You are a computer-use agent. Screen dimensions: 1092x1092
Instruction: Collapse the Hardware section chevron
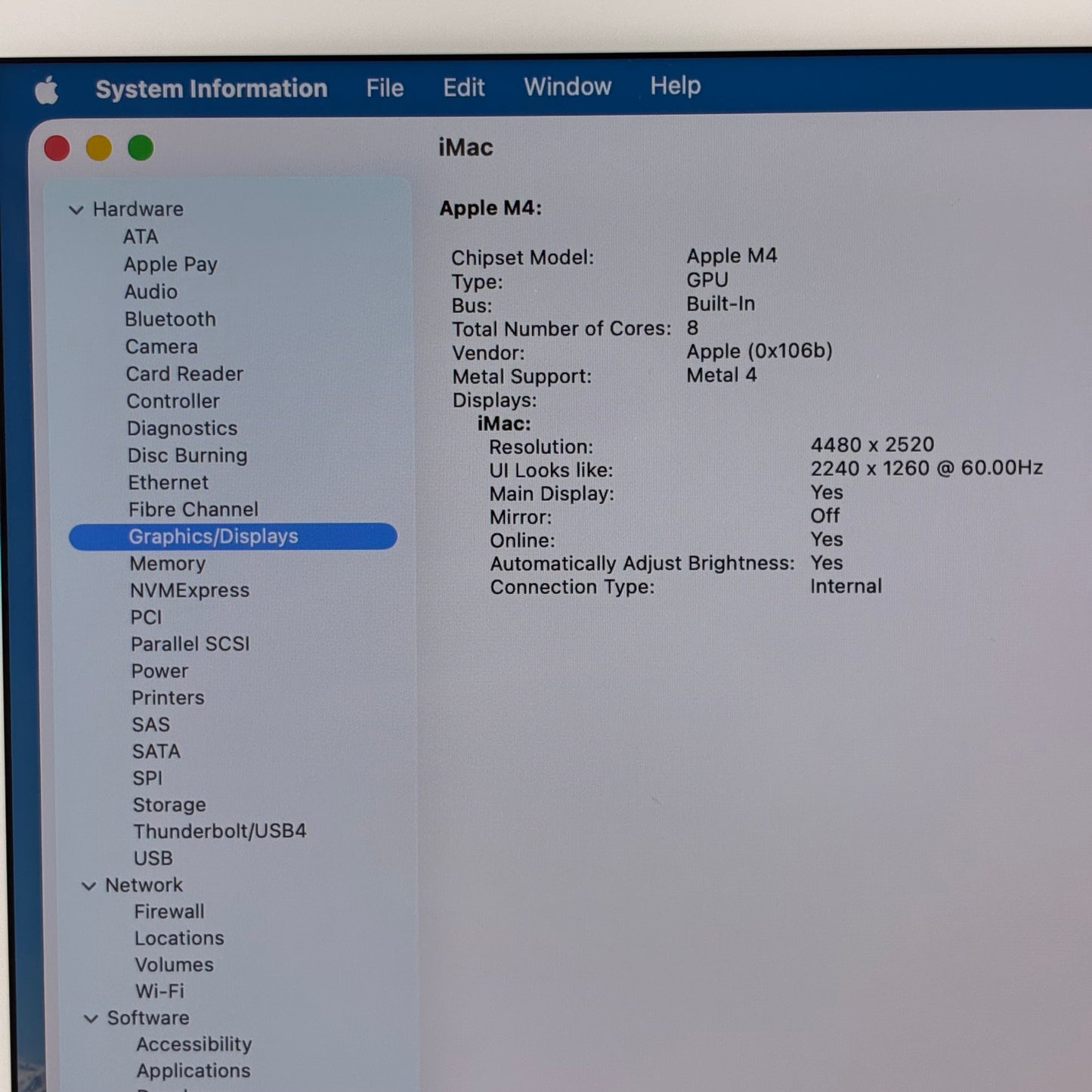pyautogui.click(x=76, y=209)
